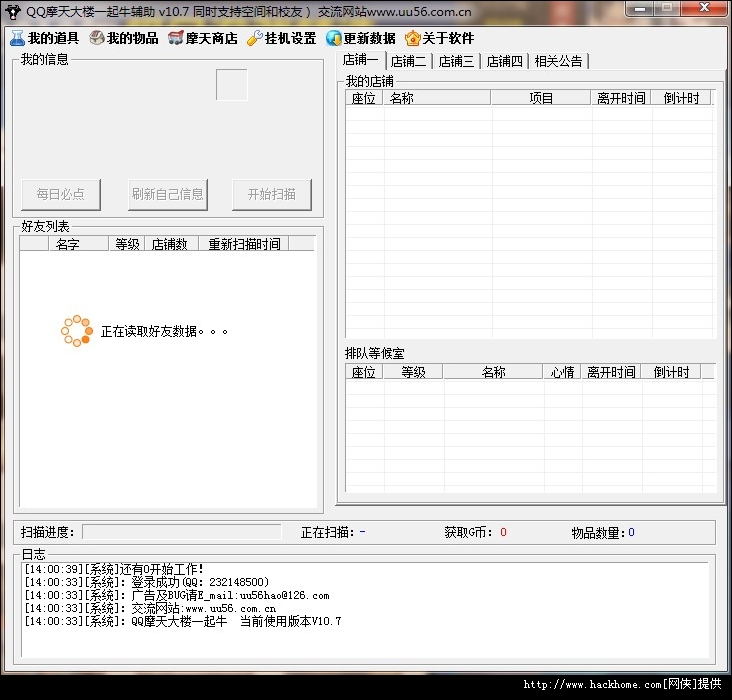Select the 关于软件 toolbar text

448,38
